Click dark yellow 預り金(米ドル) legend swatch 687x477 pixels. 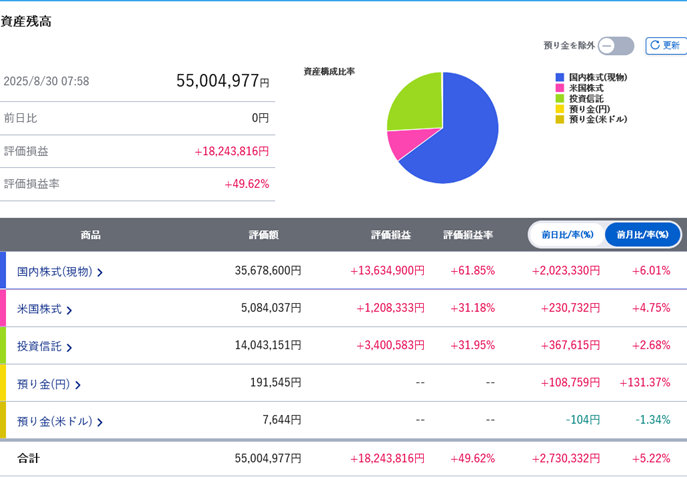pos(560,119)
